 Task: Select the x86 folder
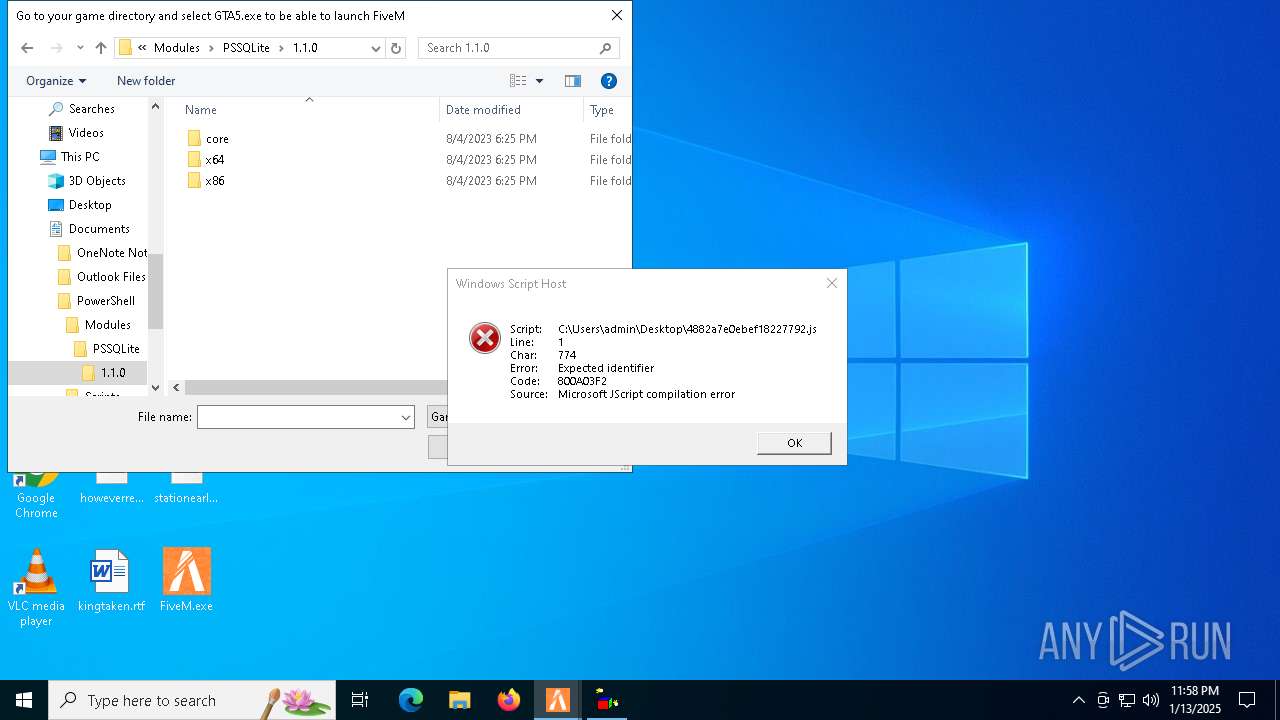click(x=214, y=181)
